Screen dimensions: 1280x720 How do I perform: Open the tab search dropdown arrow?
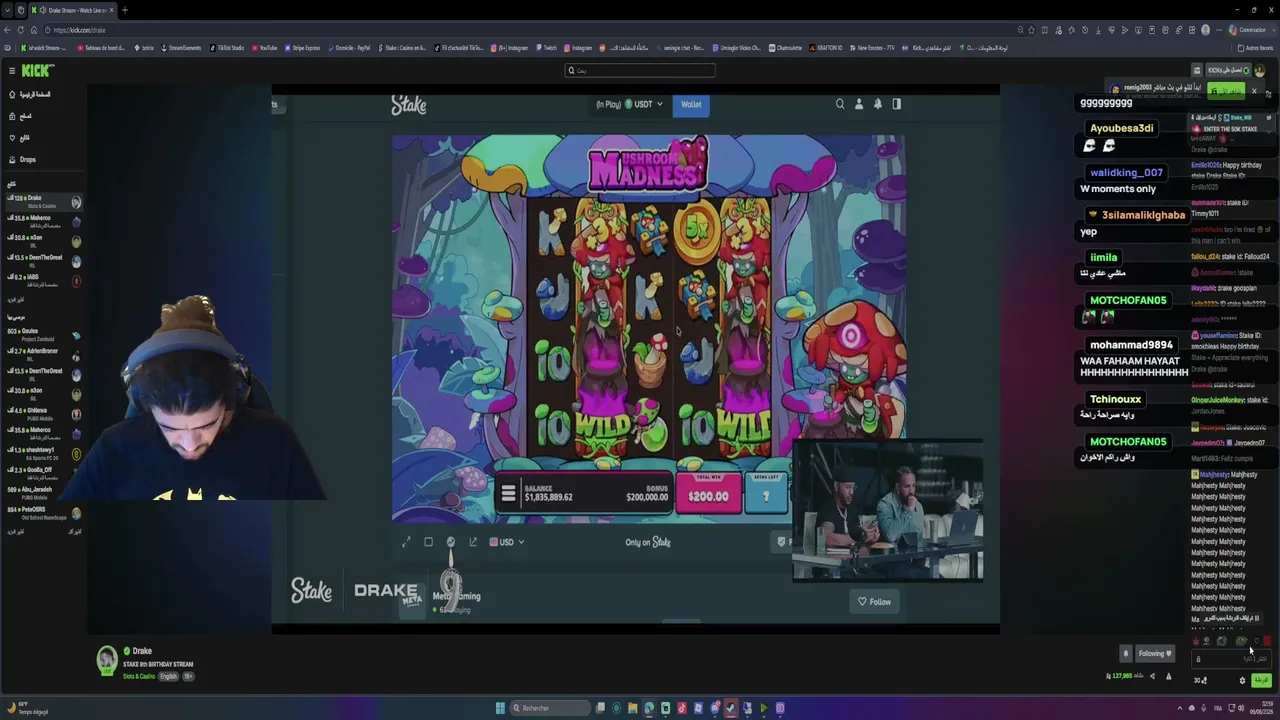(8, 10)
